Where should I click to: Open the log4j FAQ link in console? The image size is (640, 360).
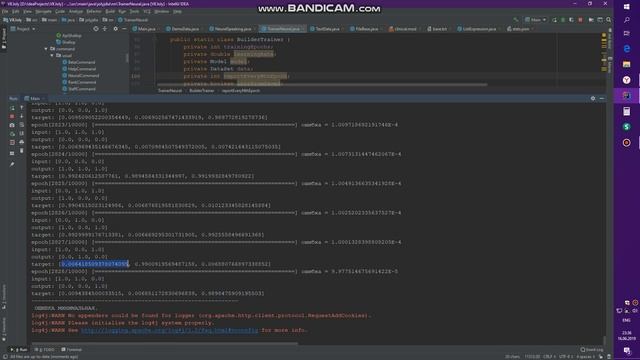click(x=169, y=330)
